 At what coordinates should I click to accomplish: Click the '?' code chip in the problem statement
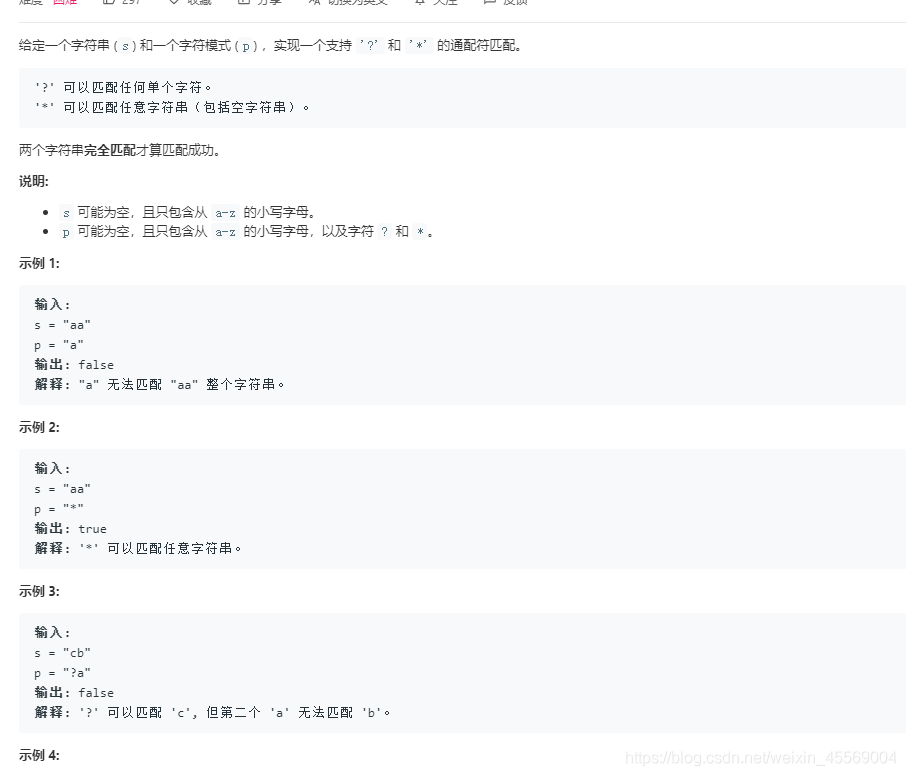[370, 46]
